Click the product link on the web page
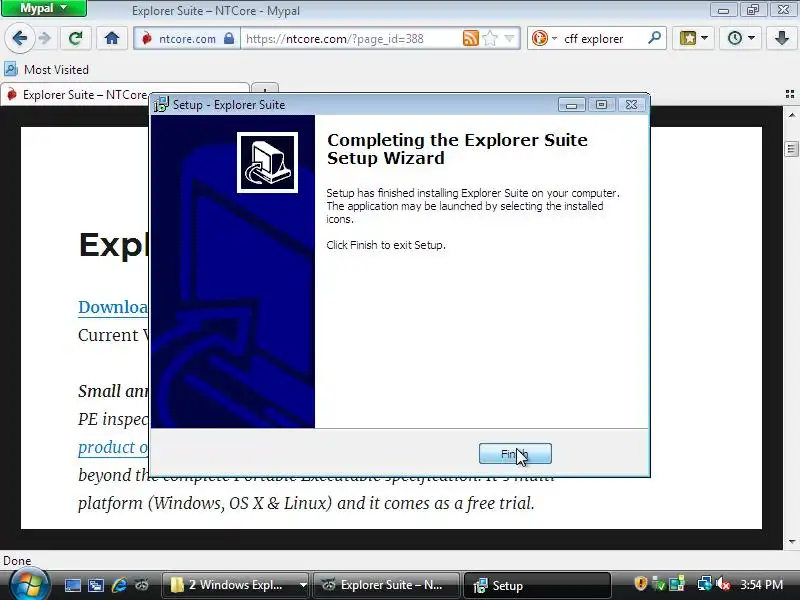This screenshot has width=800, height=600. (x=113, y=447)
